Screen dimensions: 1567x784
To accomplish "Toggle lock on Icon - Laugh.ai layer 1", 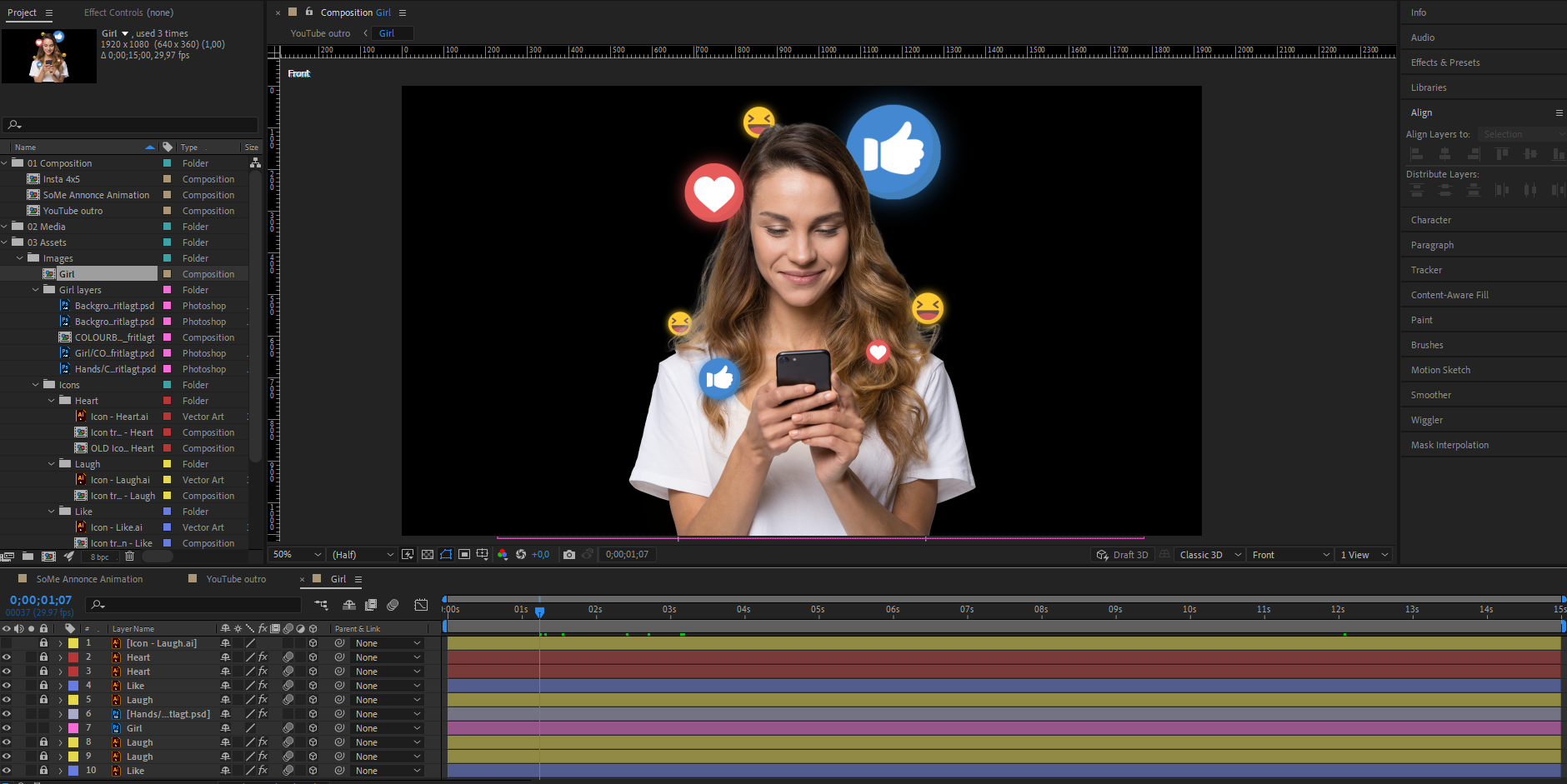I will 43,643.
